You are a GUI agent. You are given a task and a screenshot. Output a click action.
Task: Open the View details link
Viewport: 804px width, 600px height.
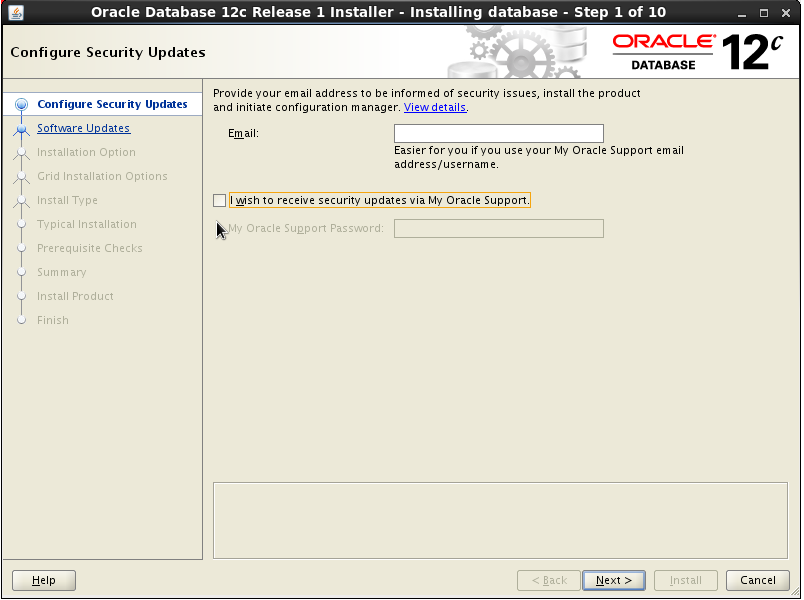(435, 107)
